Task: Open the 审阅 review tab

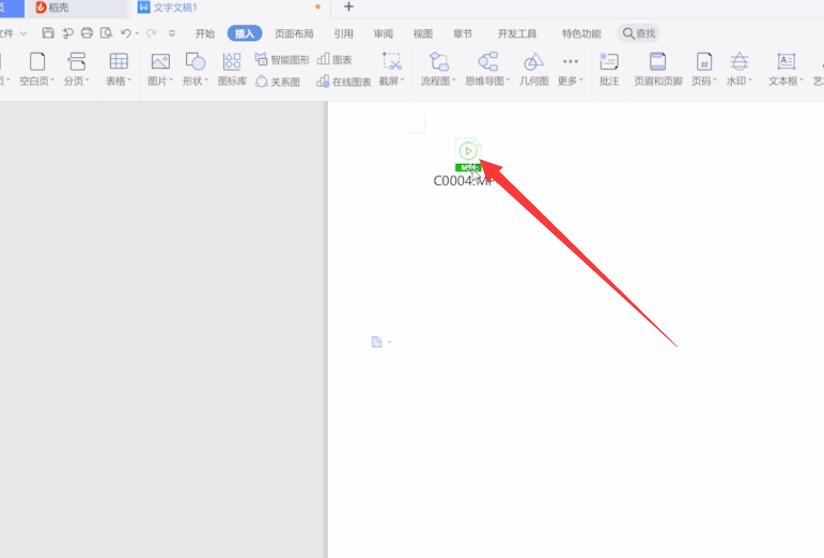Action: [384, 34]
